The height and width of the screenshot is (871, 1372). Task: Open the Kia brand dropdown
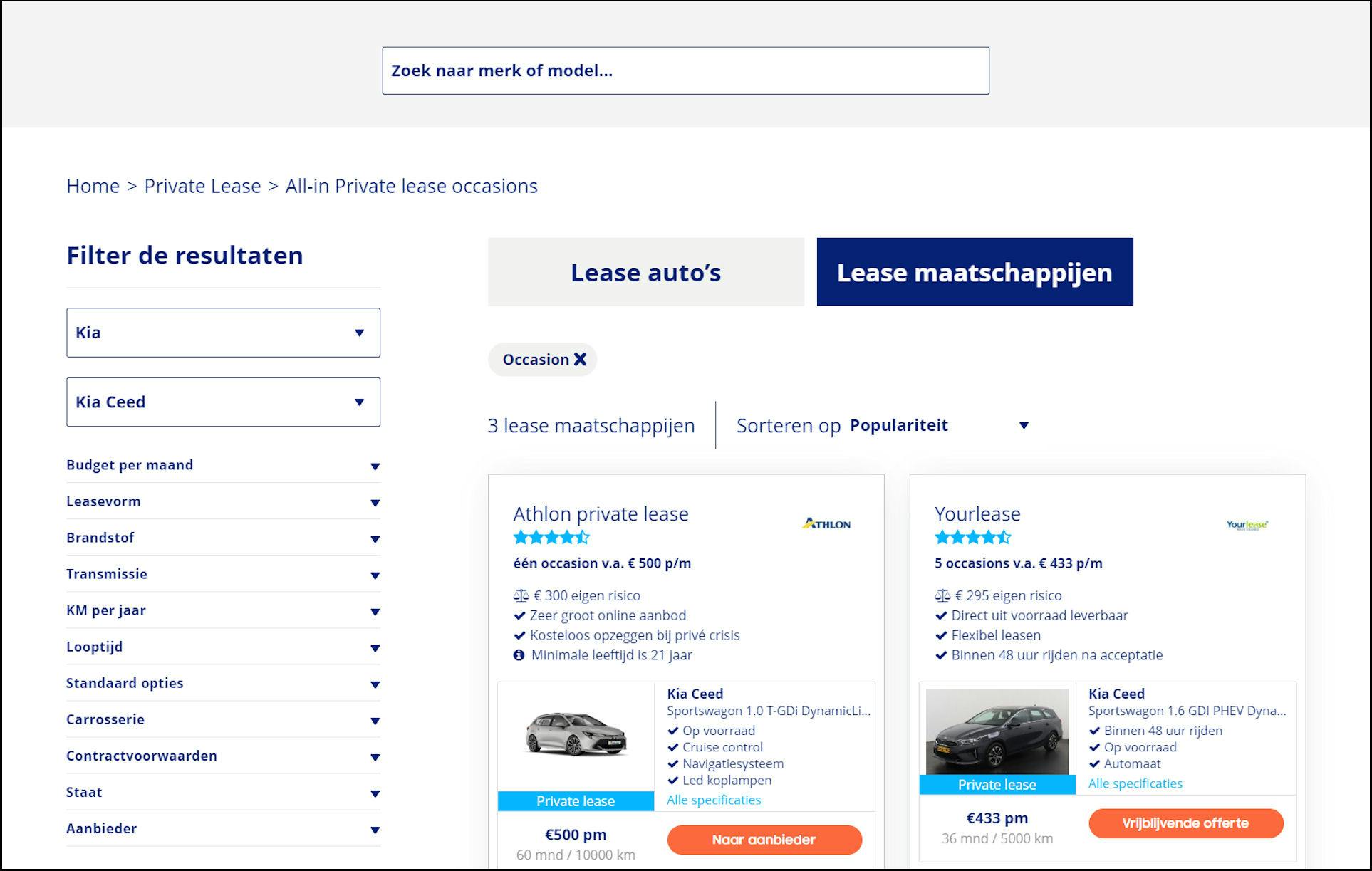click(223, 333)
